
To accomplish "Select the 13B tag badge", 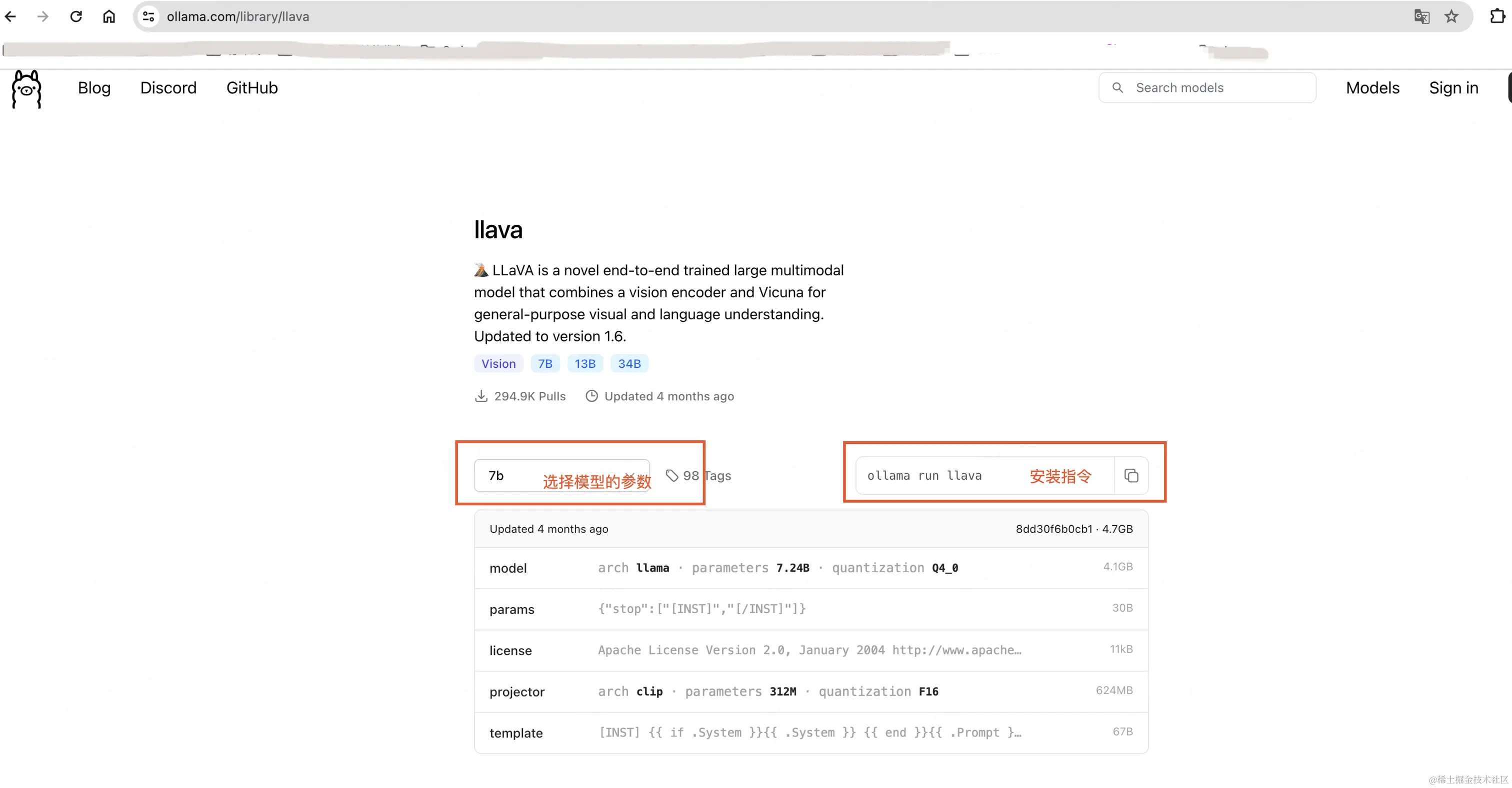I will (584, 364).
